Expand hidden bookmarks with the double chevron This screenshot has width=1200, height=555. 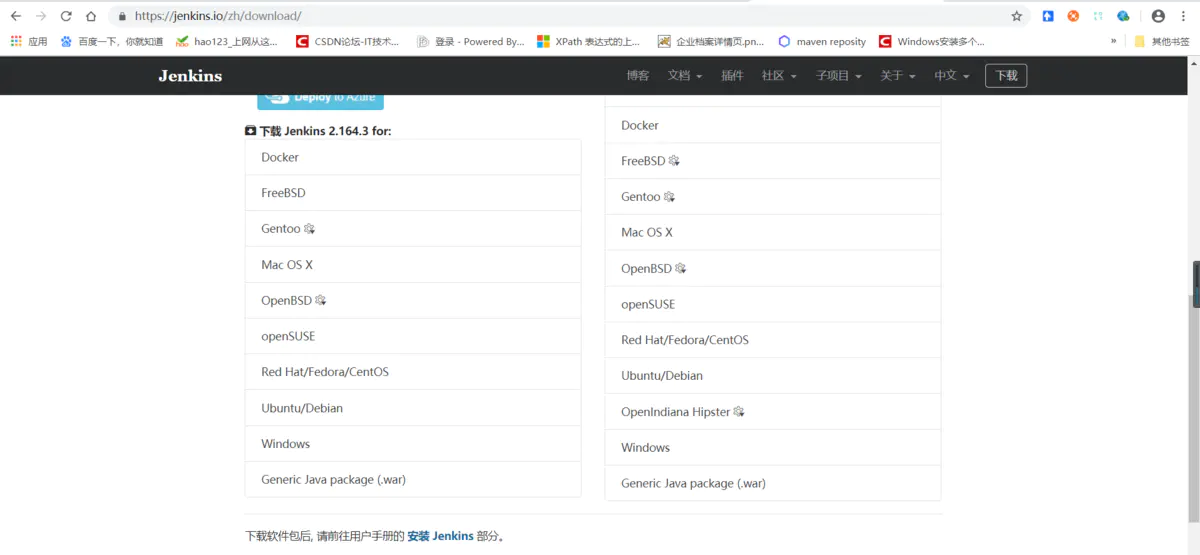(1114, 42)
